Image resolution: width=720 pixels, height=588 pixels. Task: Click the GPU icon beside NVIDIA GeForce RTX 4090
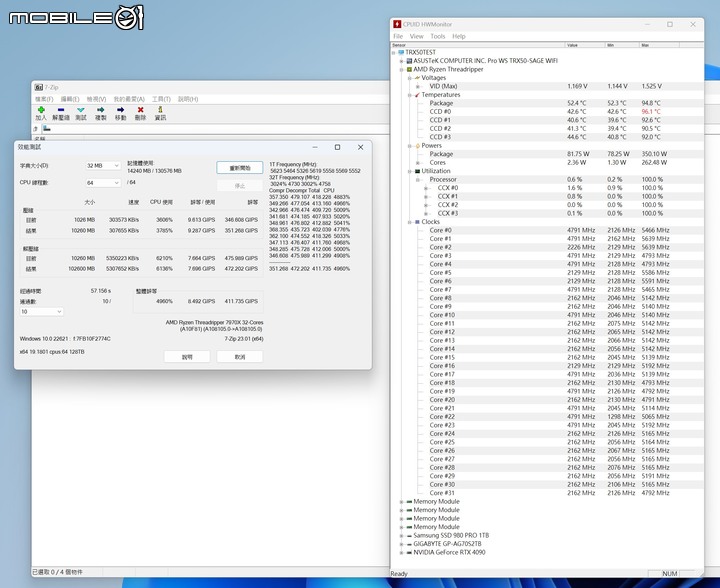409,552
